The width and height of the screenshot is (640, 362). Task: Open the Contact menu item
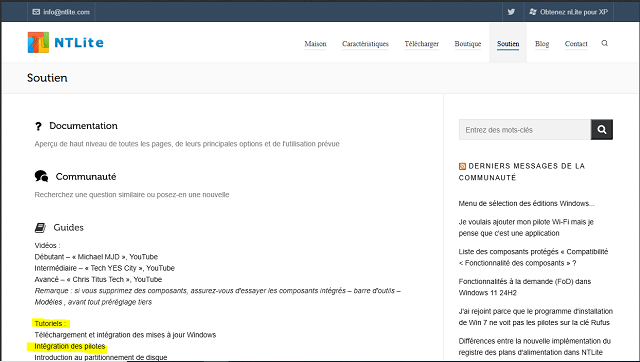pyautogui.click(x=576, y=44)
